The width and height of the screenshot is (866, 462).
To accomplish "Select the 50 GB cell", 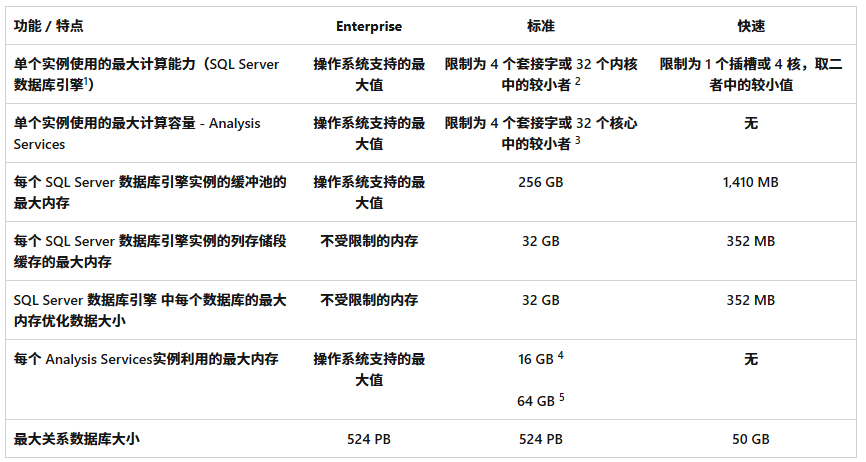I will pyautogui.click(x=751, y=439).
